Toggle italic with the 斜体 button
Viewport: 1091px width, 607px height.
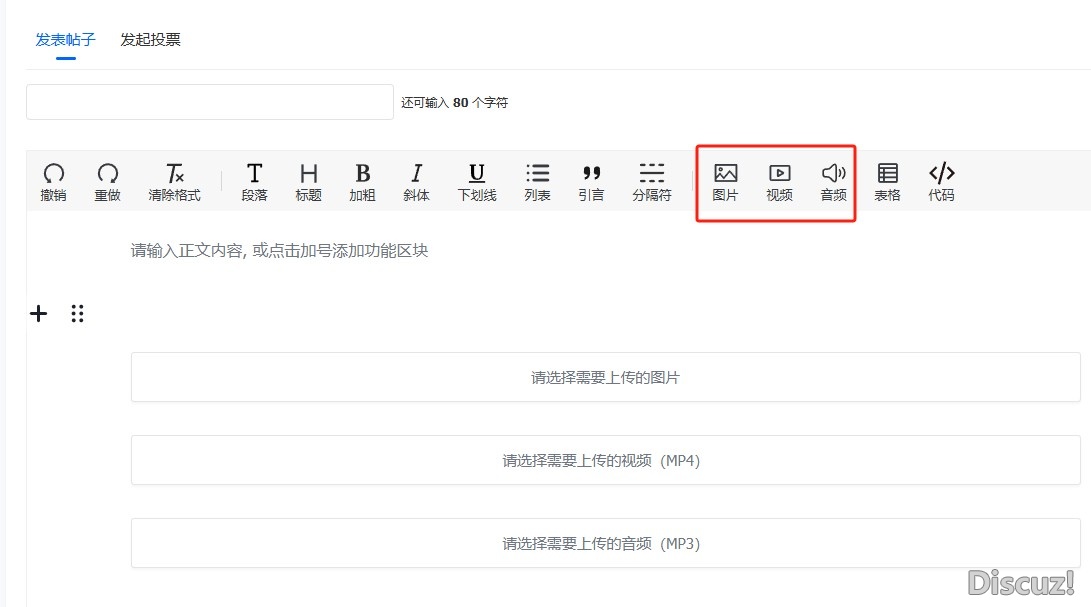pyautogui.click(x=416, y=181)
